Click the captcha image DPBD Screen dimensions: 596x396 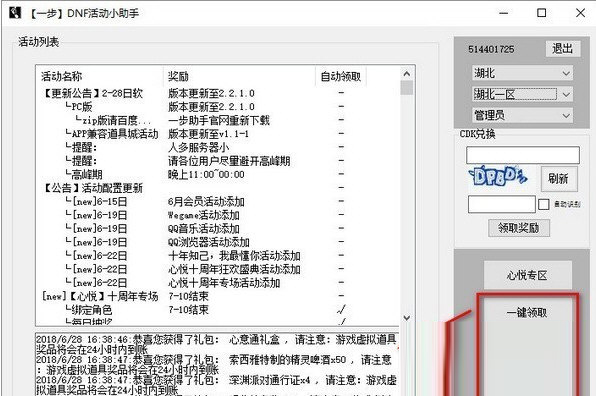click(x=498, y=177)
